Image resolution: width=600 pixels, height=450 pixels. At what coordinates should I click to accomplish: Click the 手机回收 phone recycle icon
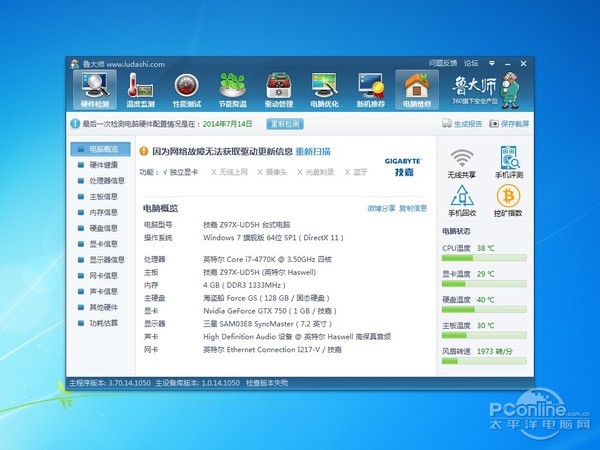point(462,201)
